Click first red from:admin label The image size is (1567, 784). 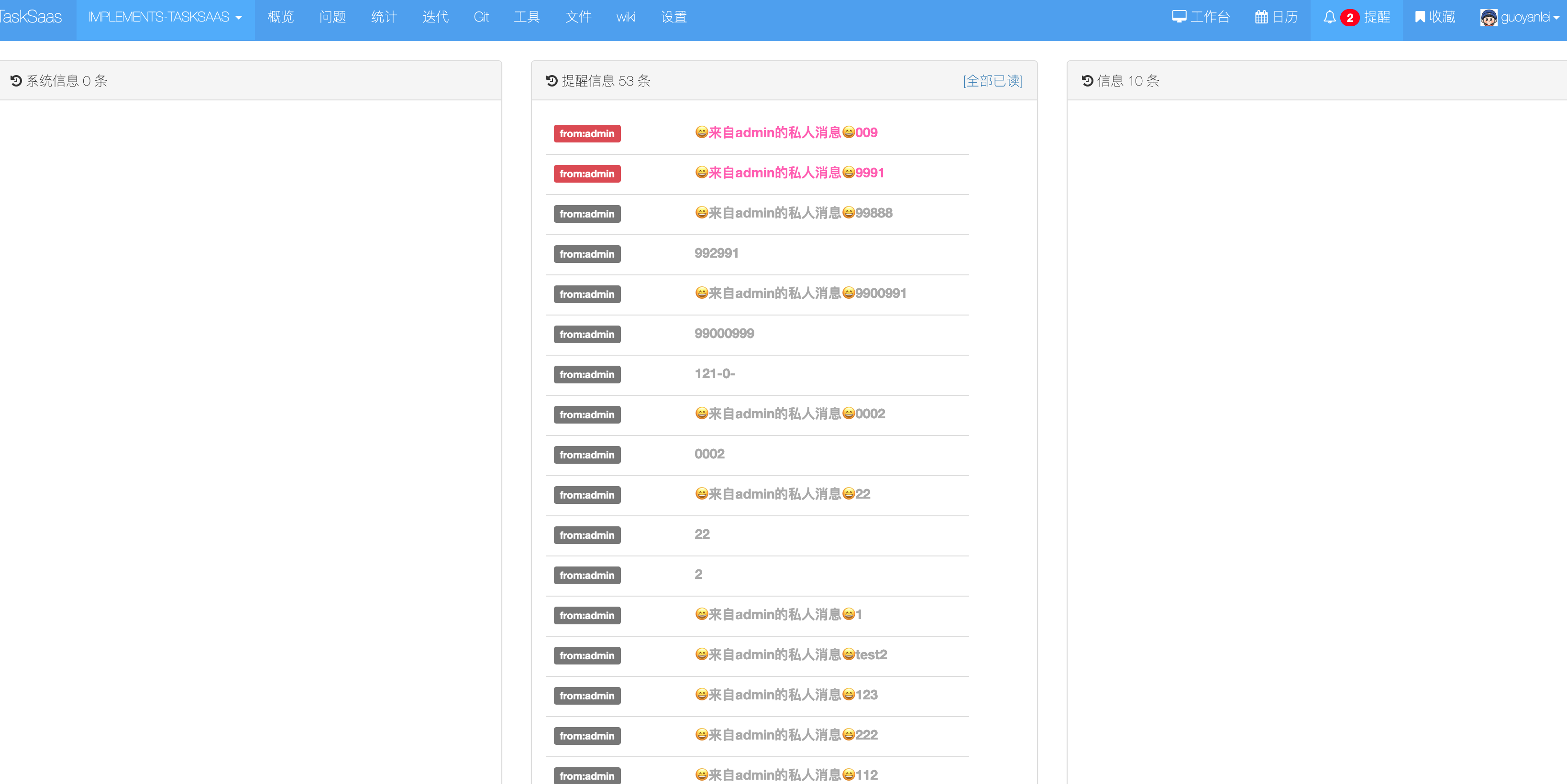click(586, 134)
